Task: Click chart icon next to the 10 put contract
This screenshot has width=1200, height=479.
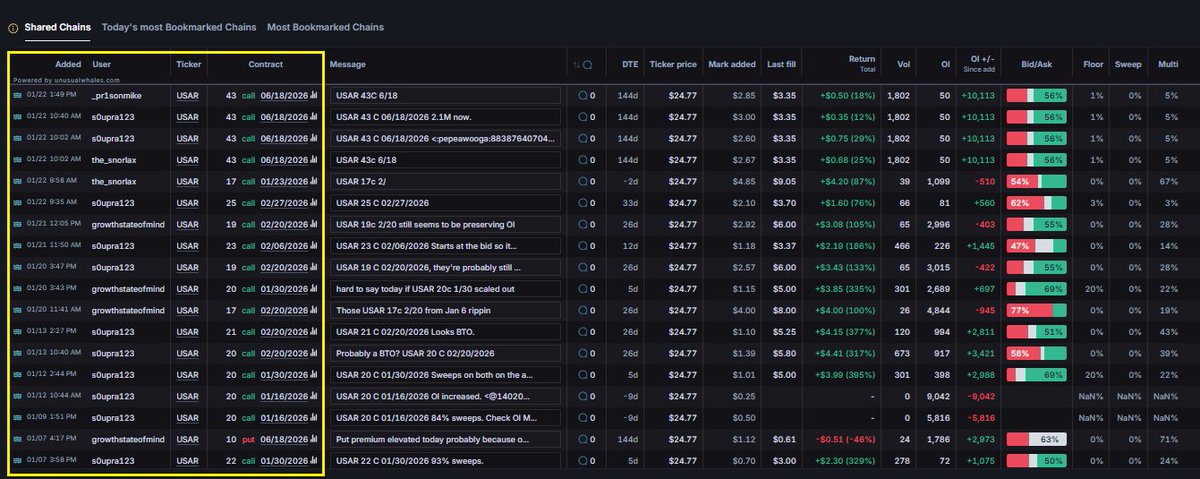Action: point(314,439)
